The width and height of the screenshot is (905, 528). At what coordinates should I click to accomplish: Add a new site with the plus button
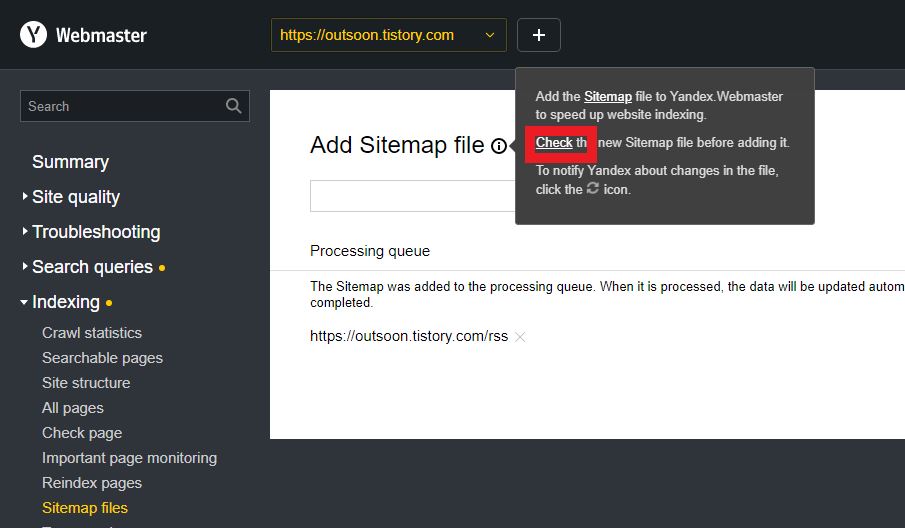pos(538,35)
